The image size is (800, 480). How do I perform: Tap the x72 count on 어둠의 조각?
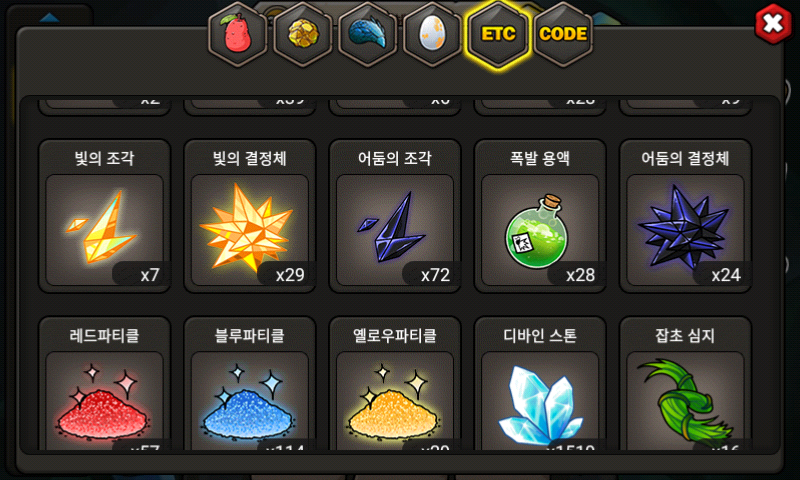[435, 275]
